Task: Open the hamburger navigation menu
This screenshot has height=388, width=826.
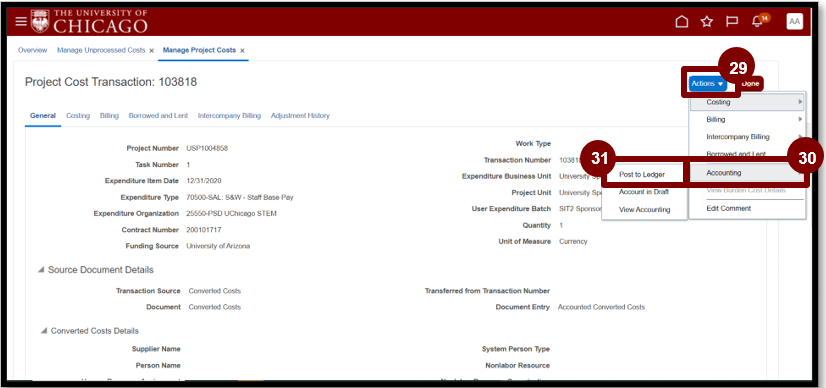Action: 21,22
